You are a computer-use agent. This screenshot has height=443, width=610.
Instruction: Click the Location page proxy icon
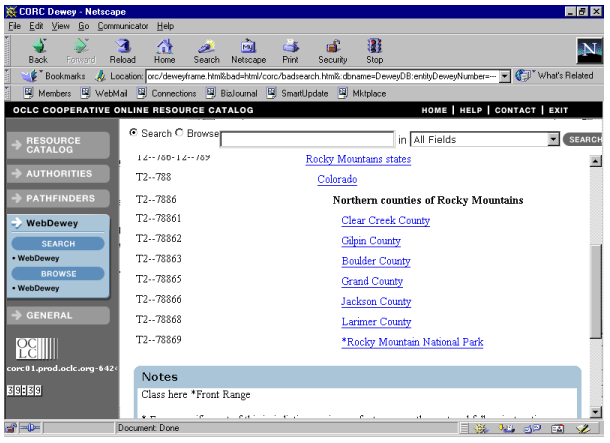point(100,76)
